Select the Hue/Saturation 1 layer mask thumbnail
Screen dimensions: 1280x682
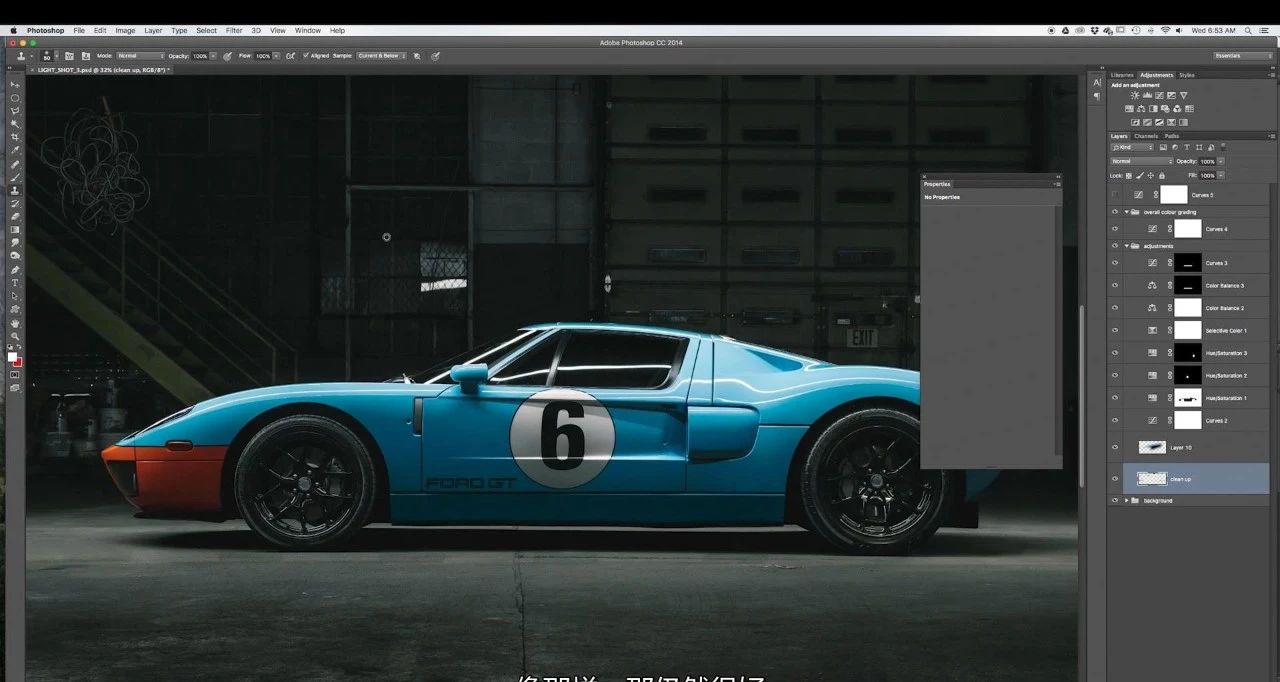[x=1188, y=398]
